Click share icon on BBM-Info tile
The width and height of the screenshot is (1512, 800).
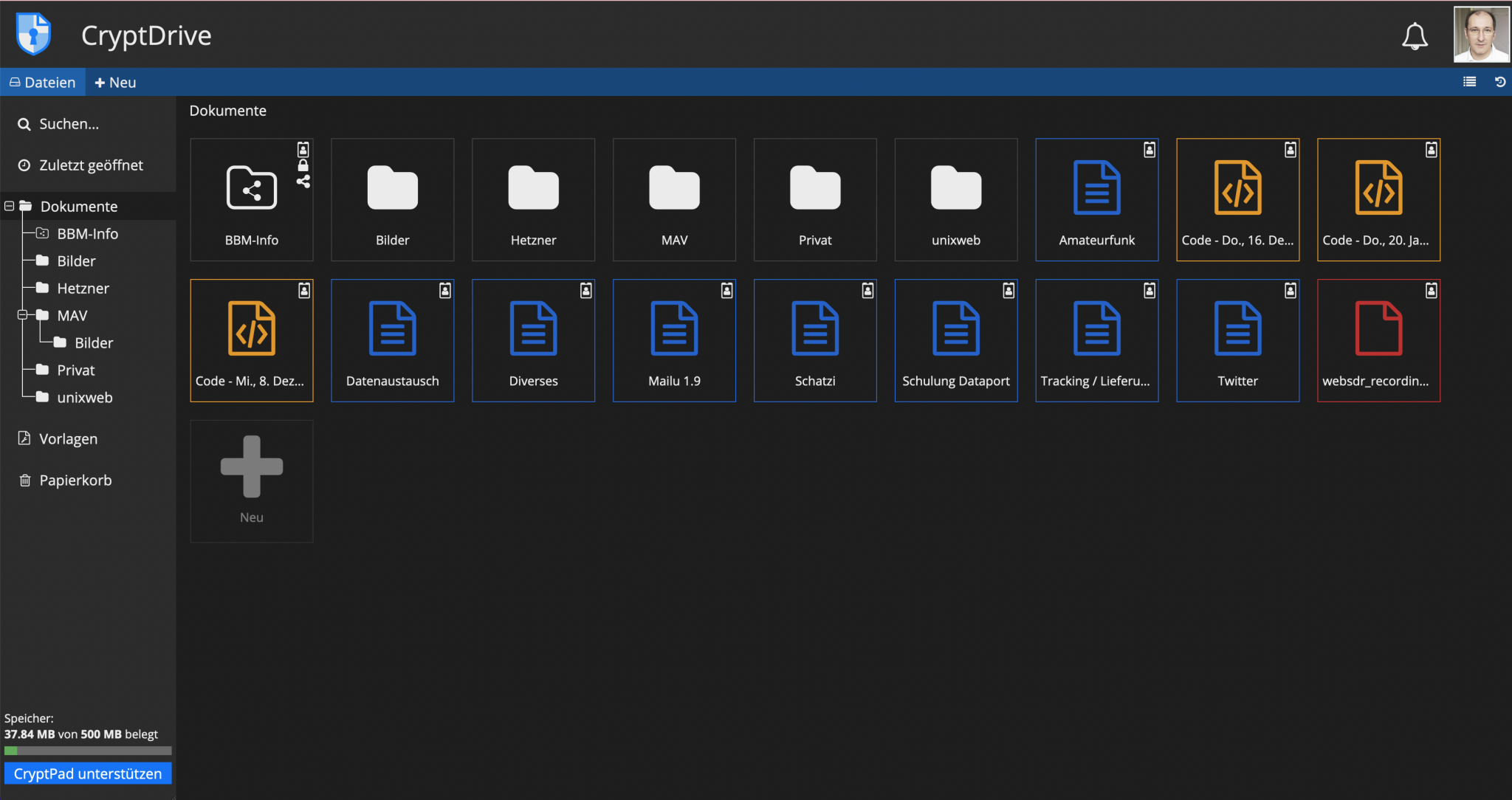tap(303, 182)
